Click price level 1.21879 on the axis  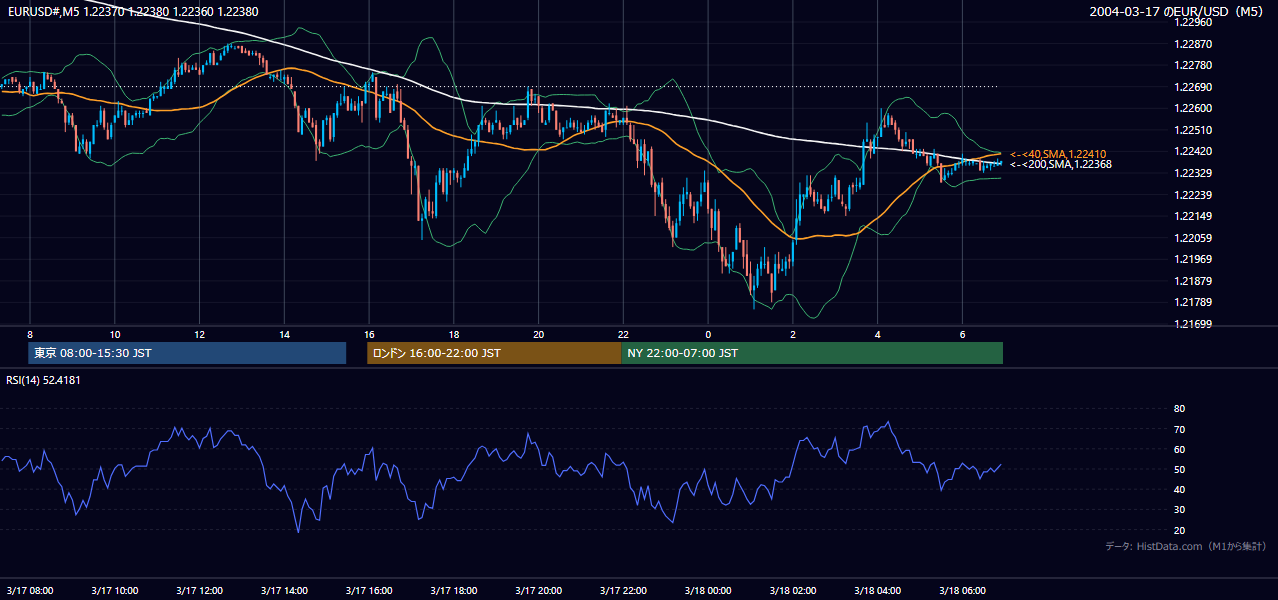click(x=1193, y=280)
